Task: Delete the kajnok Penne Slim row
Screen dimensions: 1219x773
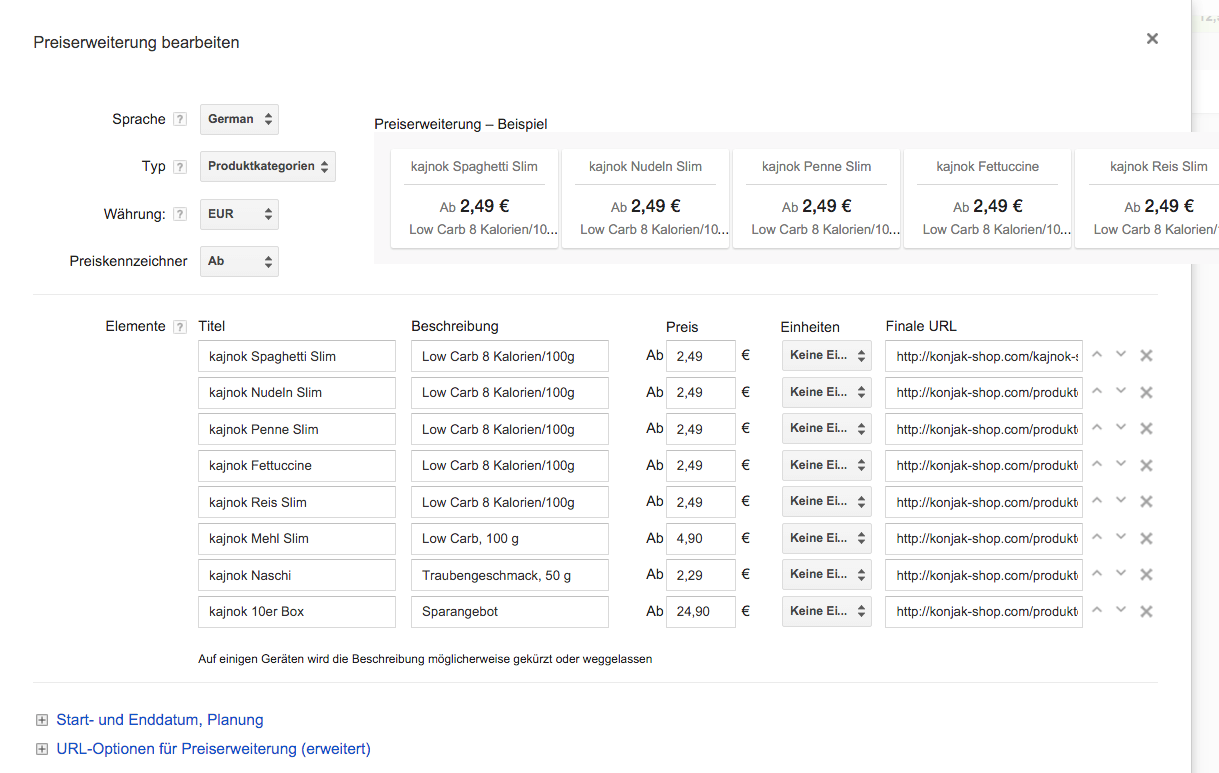Action: coord(1147,429)
